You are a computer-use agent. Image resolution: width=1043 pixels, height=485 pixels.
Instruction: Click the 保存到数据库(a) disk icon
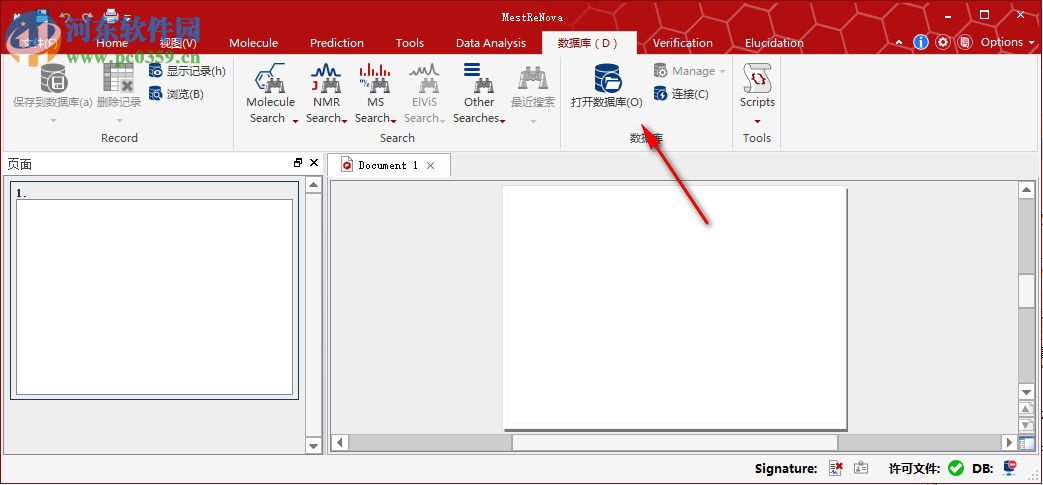click(x=54, y=79)
